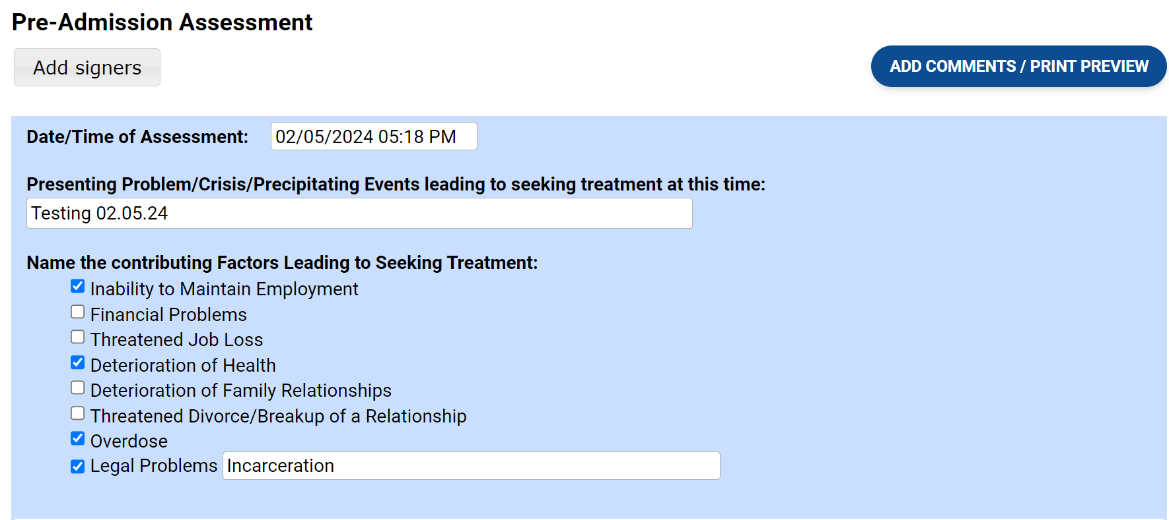1169x520 pixels.
Task: Click the Pre-Admission Assessment heading
Action: pos(162,22)
